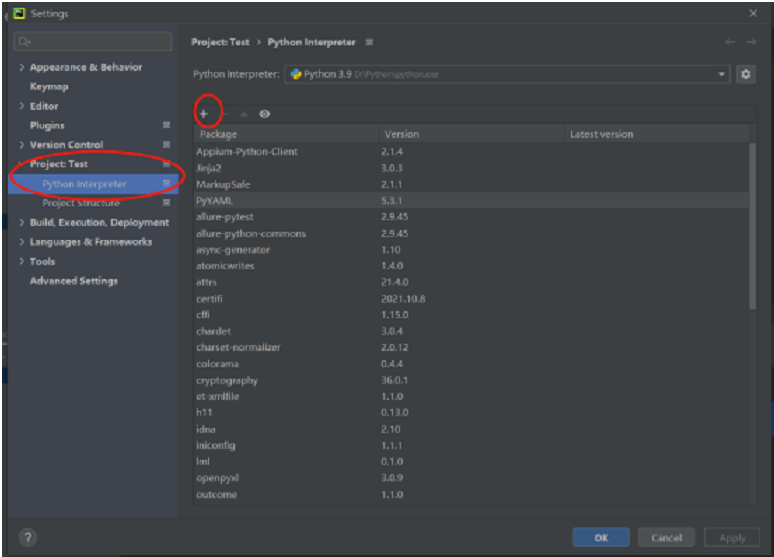The image size is (774, 557).
Task: Select the allure-pytest package row
Action: click(x=471, y=217)
